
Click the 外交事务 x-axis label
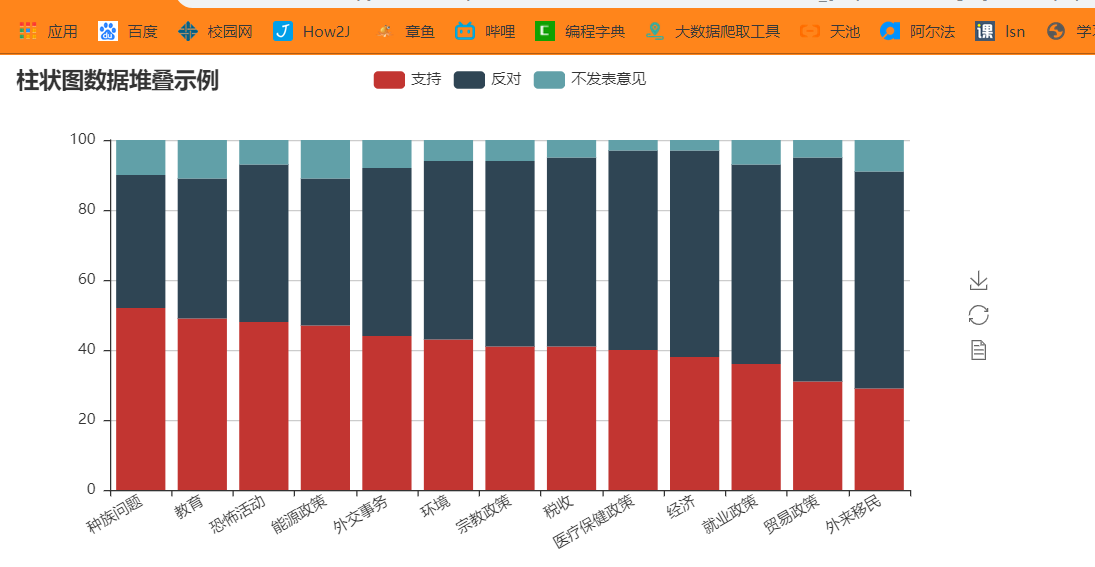tap(361, 515)
